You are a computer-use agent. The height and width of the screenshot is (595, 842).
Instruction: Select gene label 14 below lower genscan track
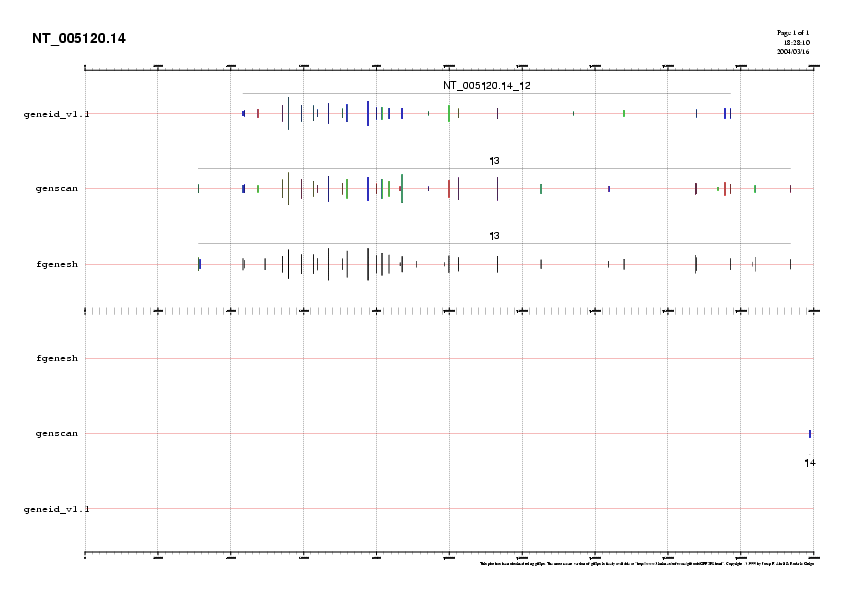[x=810, y=463]
